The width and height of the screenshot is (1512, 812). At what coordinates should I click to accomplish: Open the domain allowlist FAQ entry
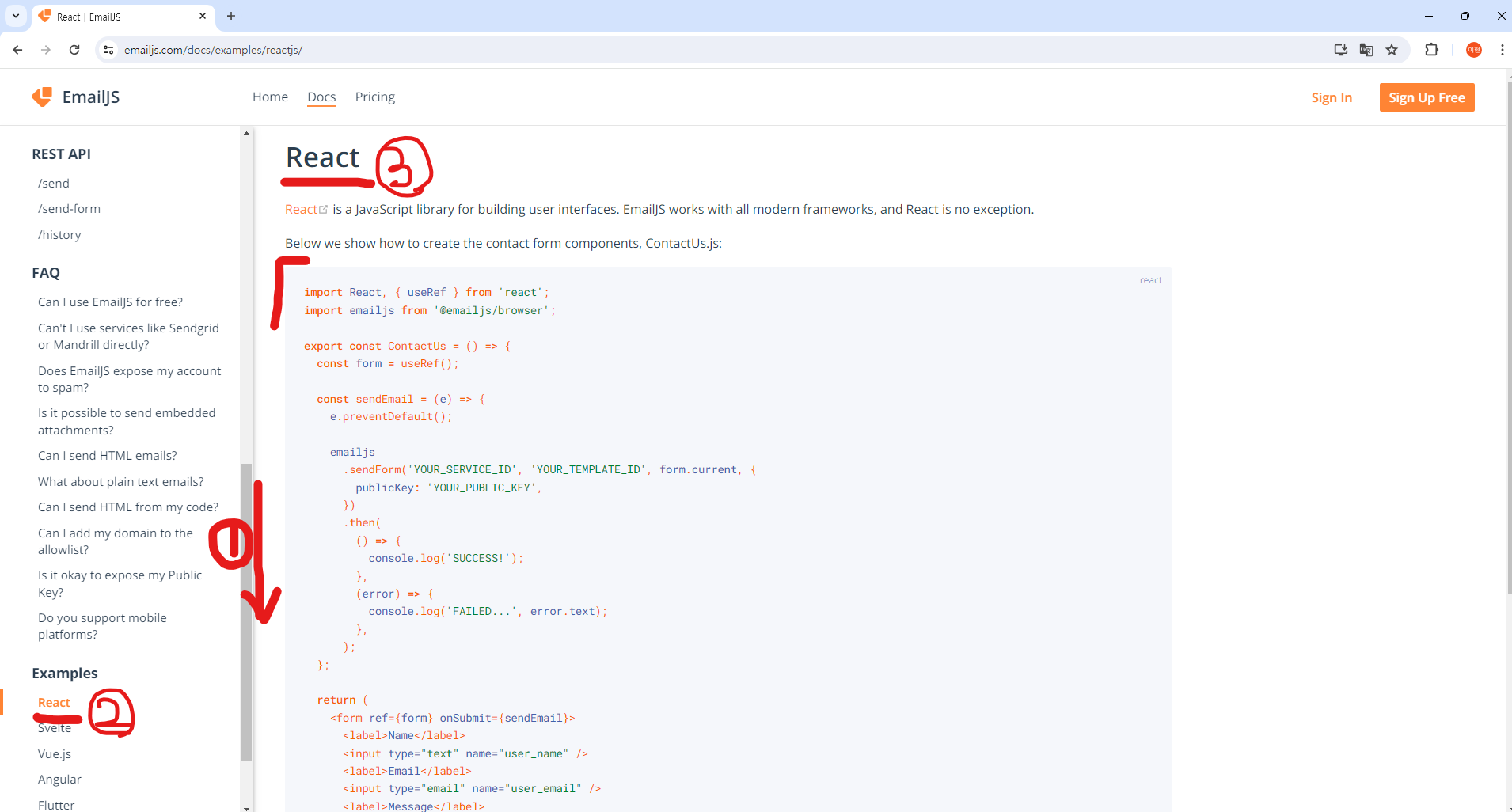coord(116,541)
